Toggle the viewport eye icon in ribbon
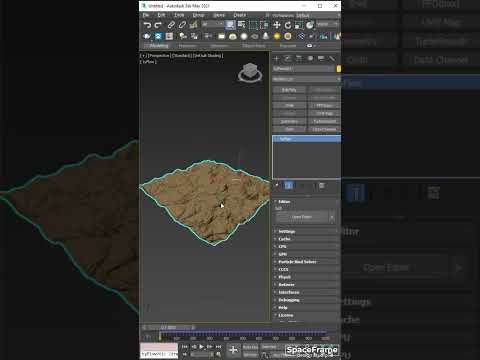The height and width of the screenshot is (360, 480). tap(309, 46)
